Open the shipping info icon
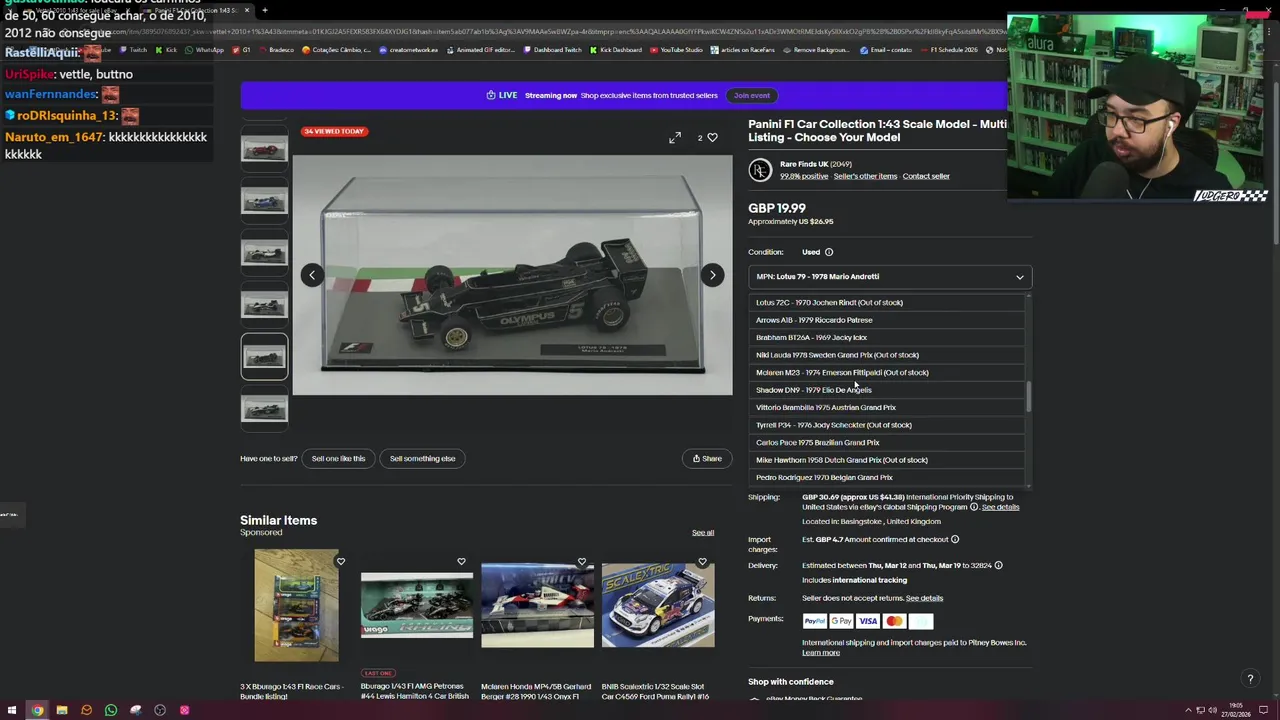The height and width of the screenshot is (720, 1280). [974, 507]
